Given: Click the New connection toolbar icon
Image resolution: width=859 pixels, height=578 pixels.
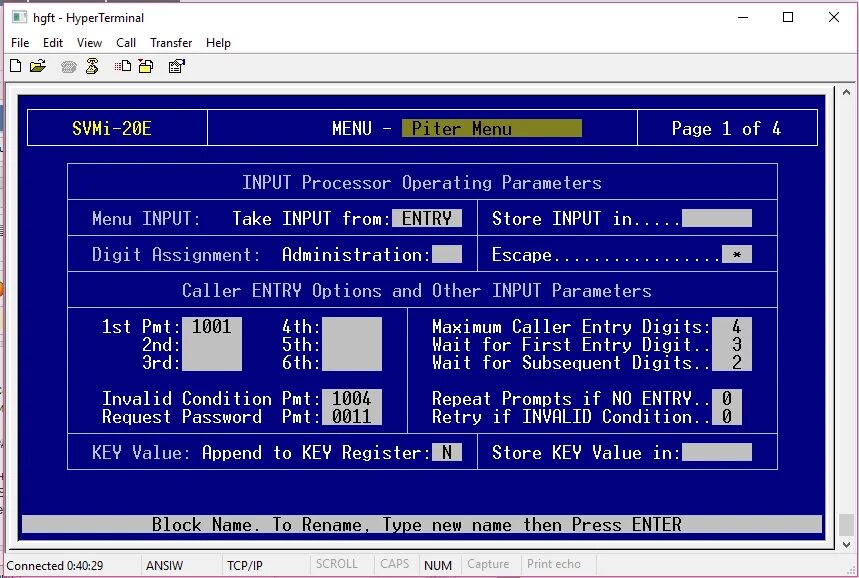Looking at the screenshot, I should [16, 66].
